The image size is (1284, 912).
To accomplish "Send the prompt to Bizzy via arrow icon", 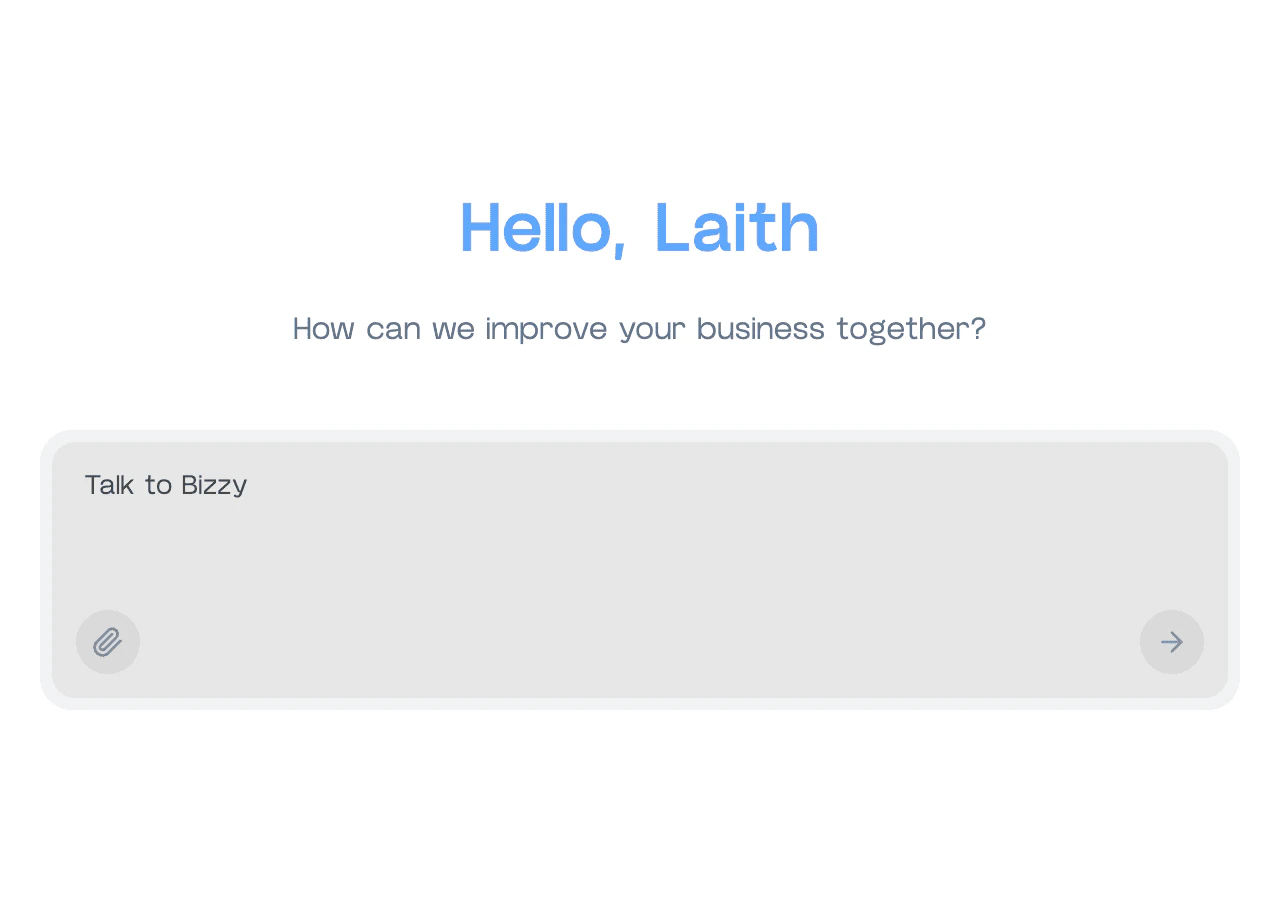I will 1171,642.
